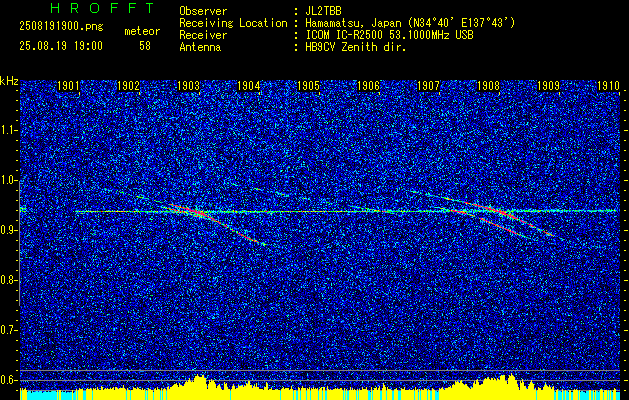Screen dimensions: 629x400
Task: Click the meteor count 58
Action: coord(145,46)
